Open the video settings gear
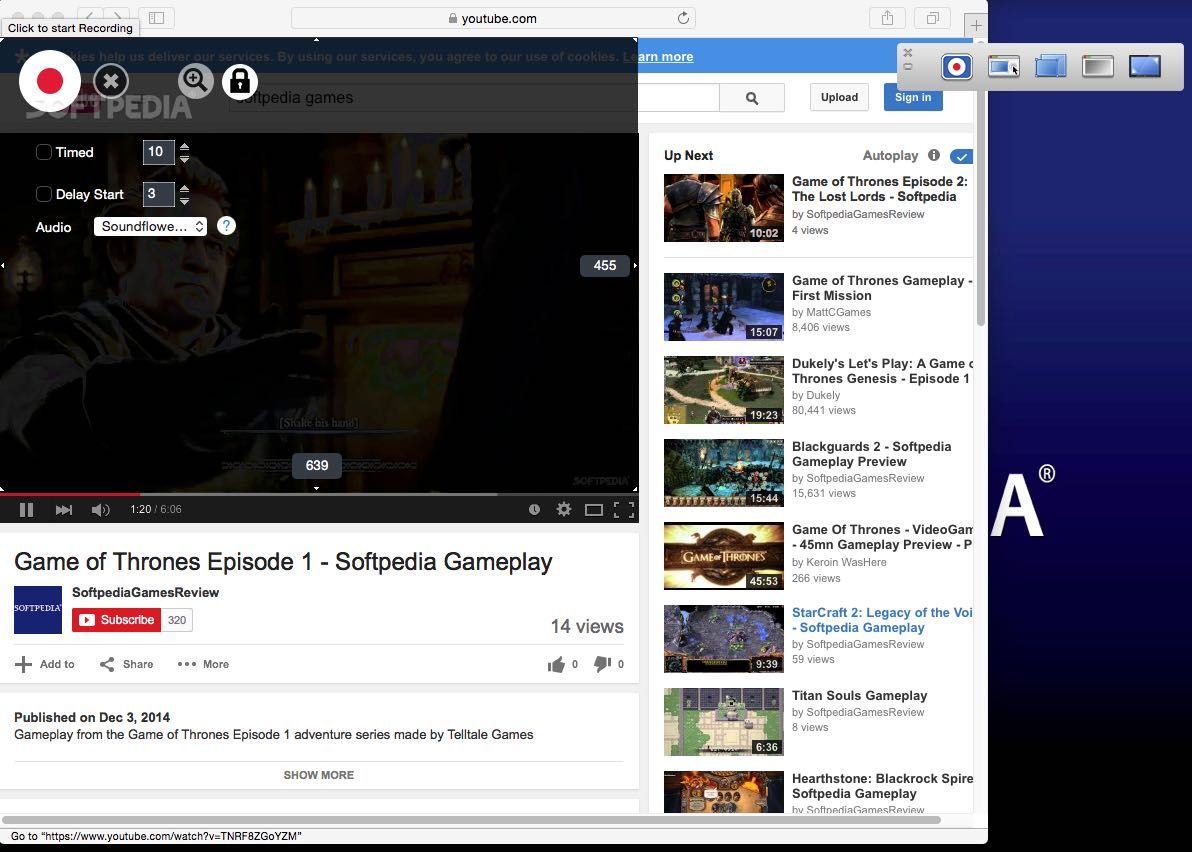This screenshot has width=1192, height=852. pyautogui.click(x=563, y=508)
